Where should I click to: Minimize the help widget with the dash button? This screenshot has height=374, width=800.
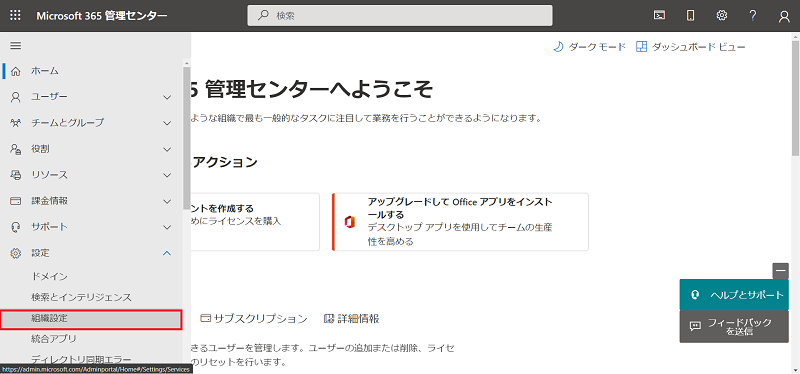[x=781, y=270]
